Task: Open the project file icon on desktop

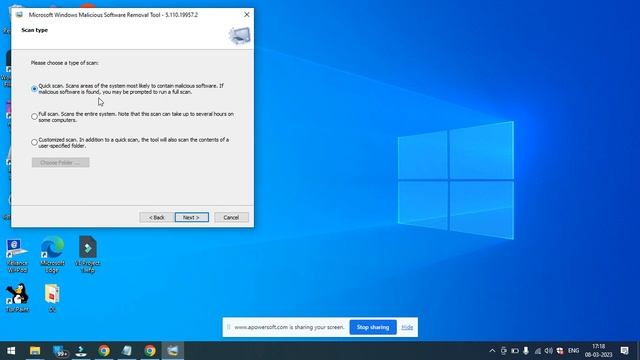Action: coord(88,254)
